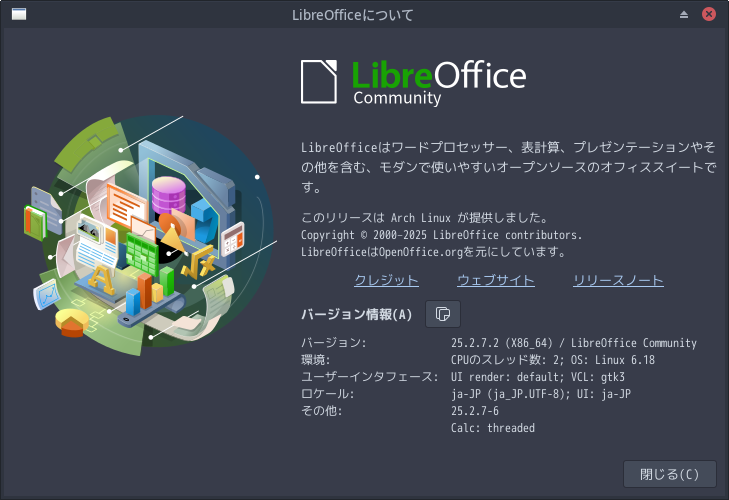Click the window menu icon in title bar
The image size is (729, 500).
coord(19,14)
